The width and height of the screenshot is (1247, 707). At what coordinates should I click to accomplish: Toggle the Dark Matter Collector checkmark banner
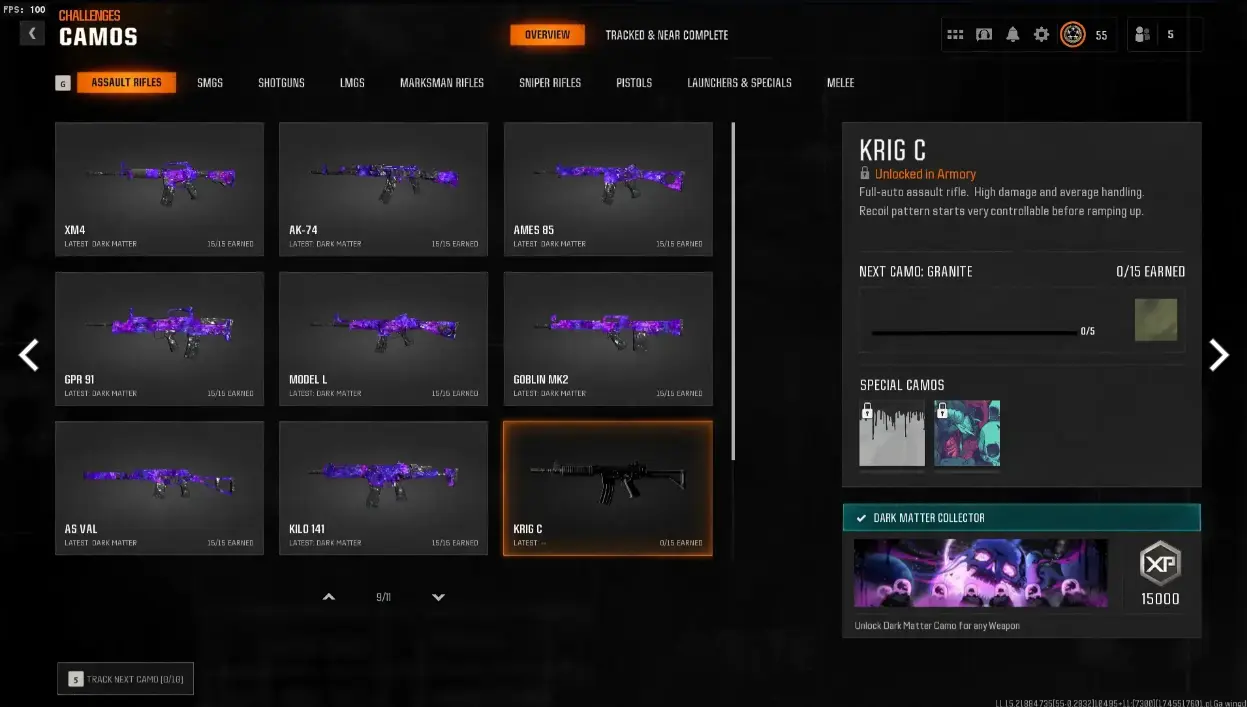tap(1021, 517)
